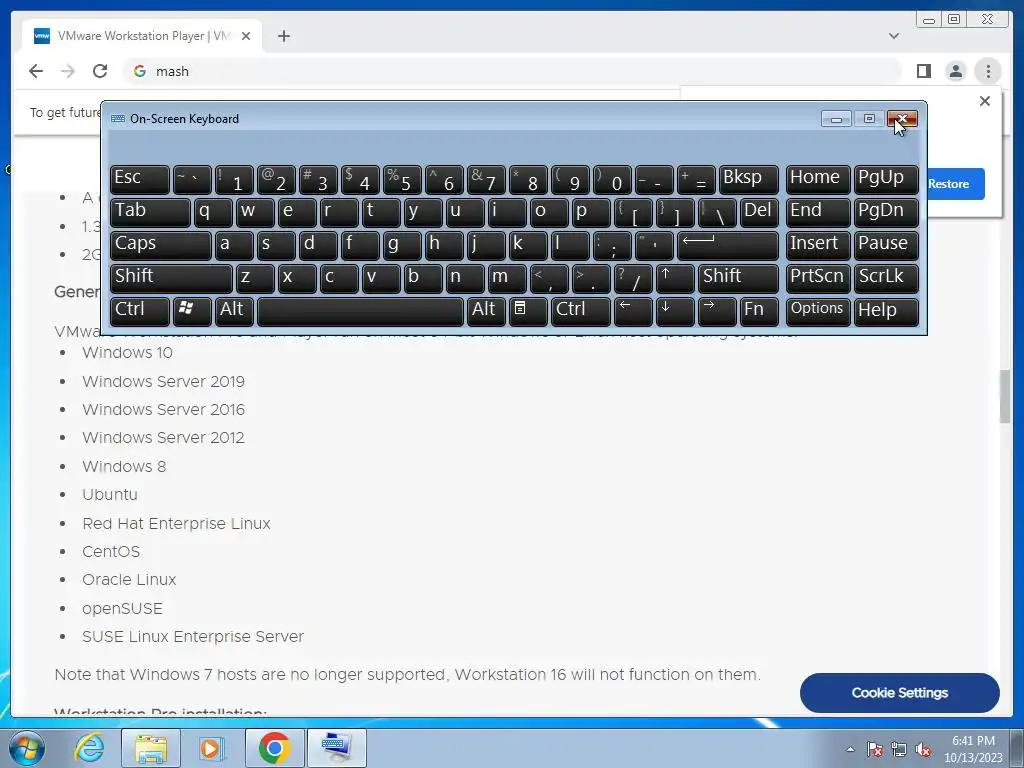
Task: Toggle the Fn key
Action: 759,311
